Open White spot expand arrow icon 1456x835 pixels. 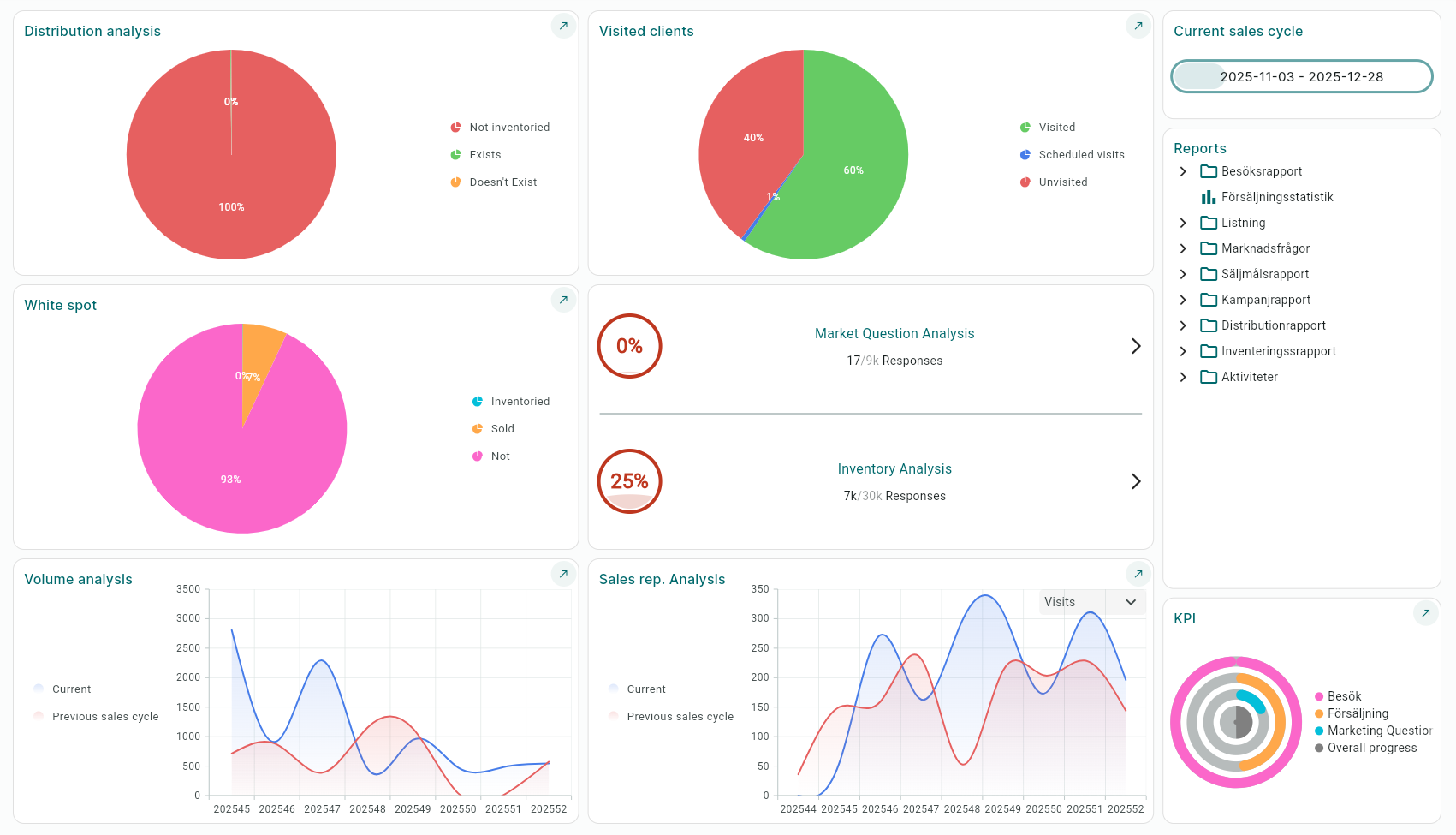563,300
